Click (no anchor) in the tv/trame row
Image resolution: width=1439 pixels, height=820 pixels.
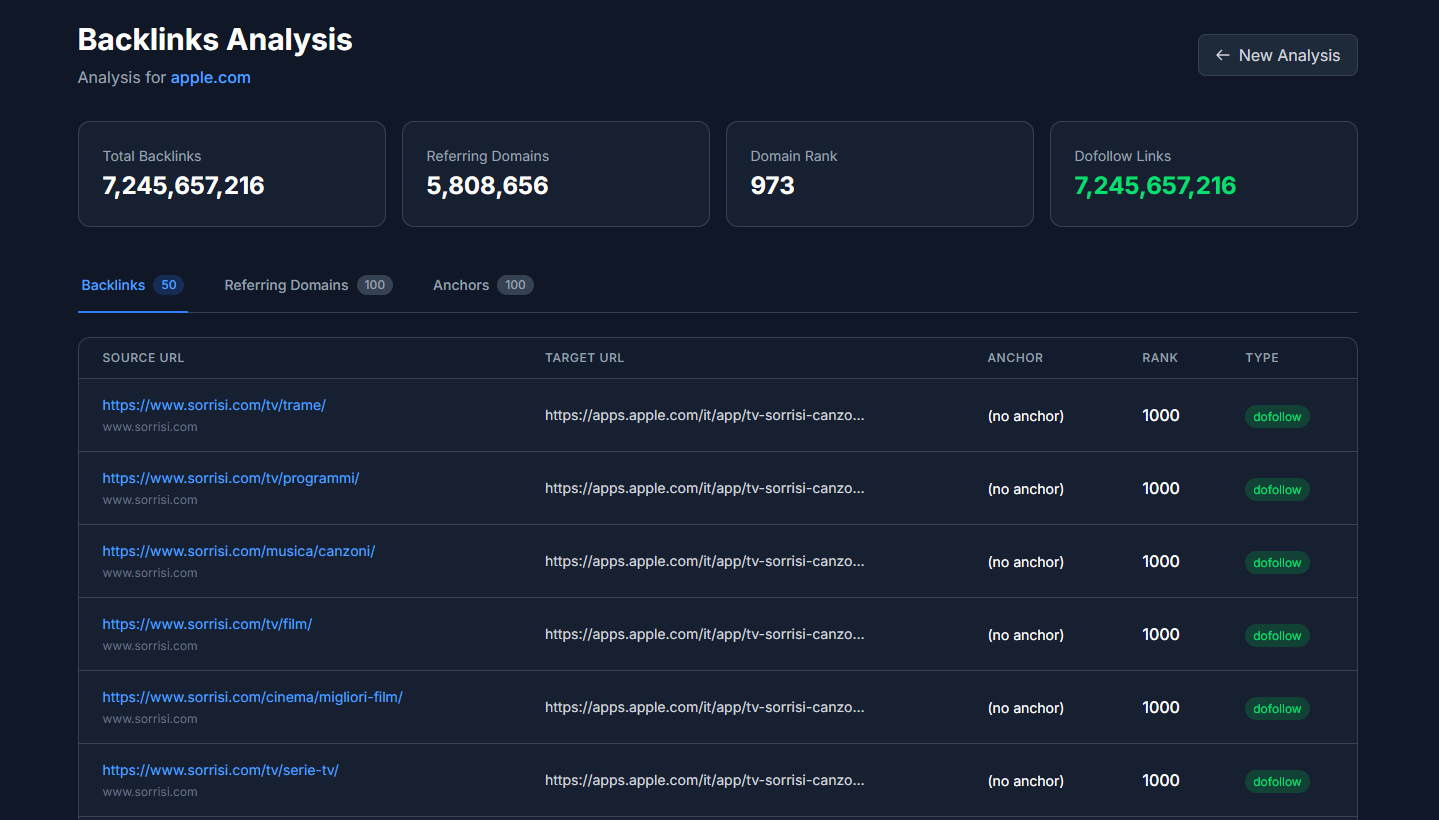(x=1026, y=416)
